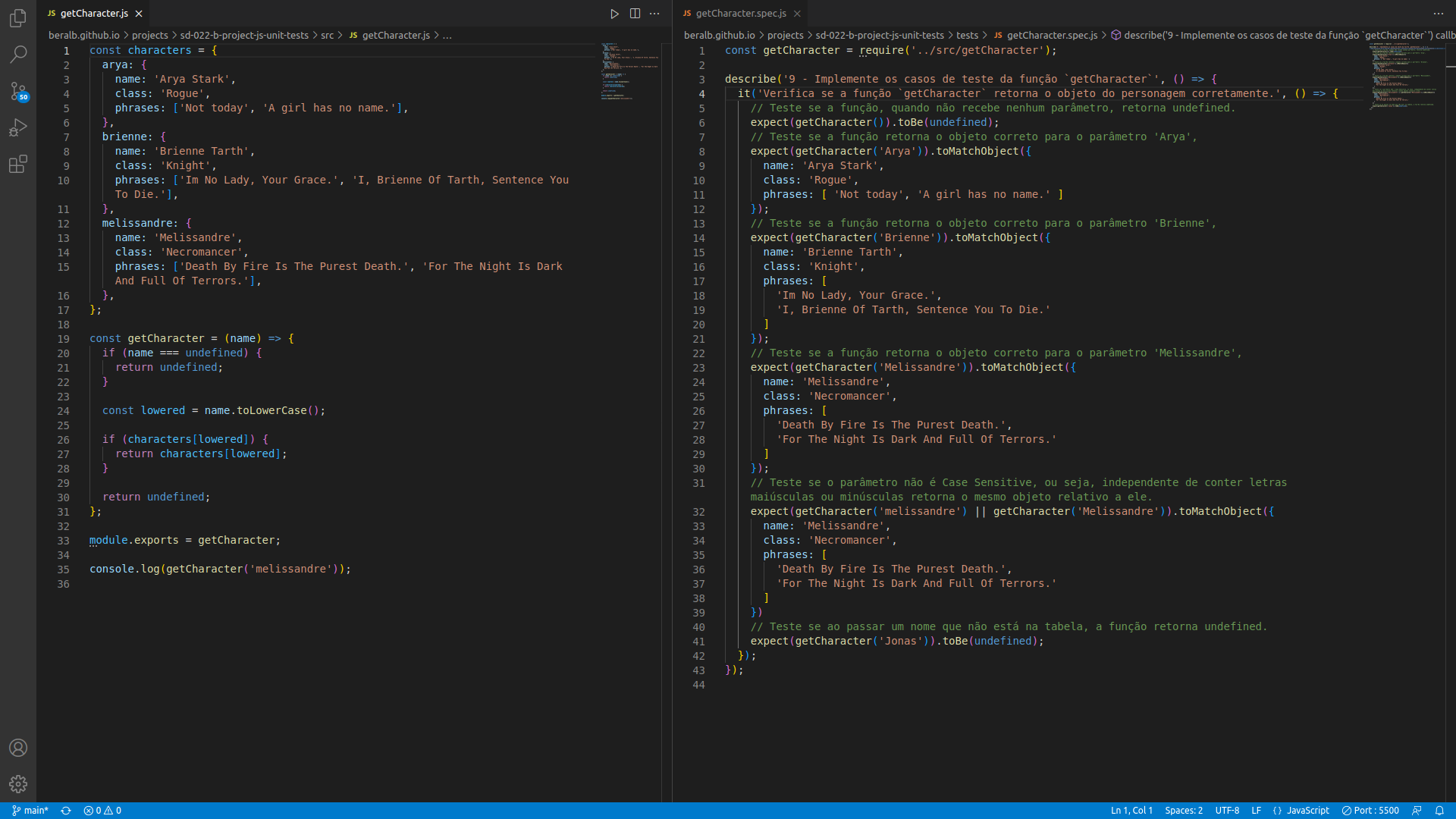The width and height of the screenshot is (1456, 819).
Task: Click the left editor minimap
Action: pyautogui.click(x=629, y=72)
